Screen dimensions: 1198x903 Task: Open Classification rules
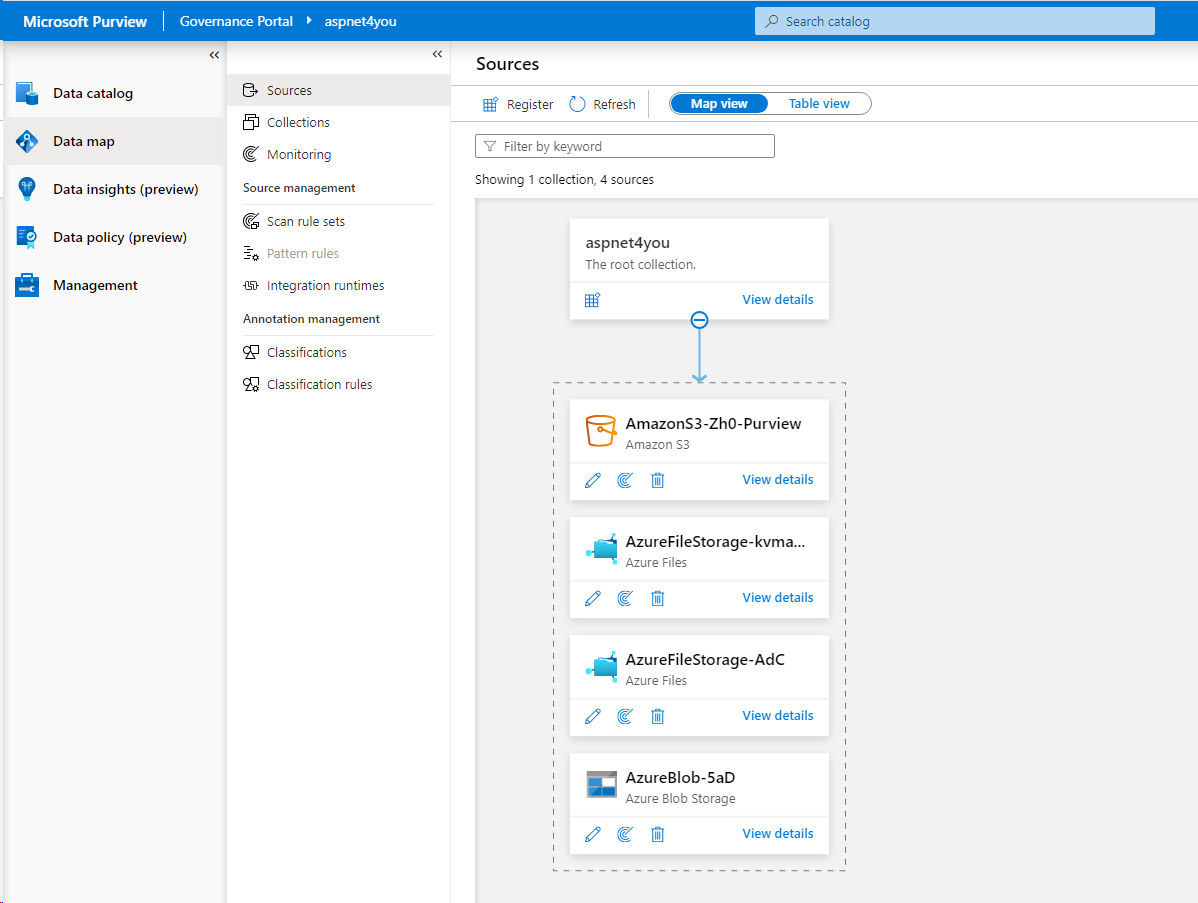(338, 384)
